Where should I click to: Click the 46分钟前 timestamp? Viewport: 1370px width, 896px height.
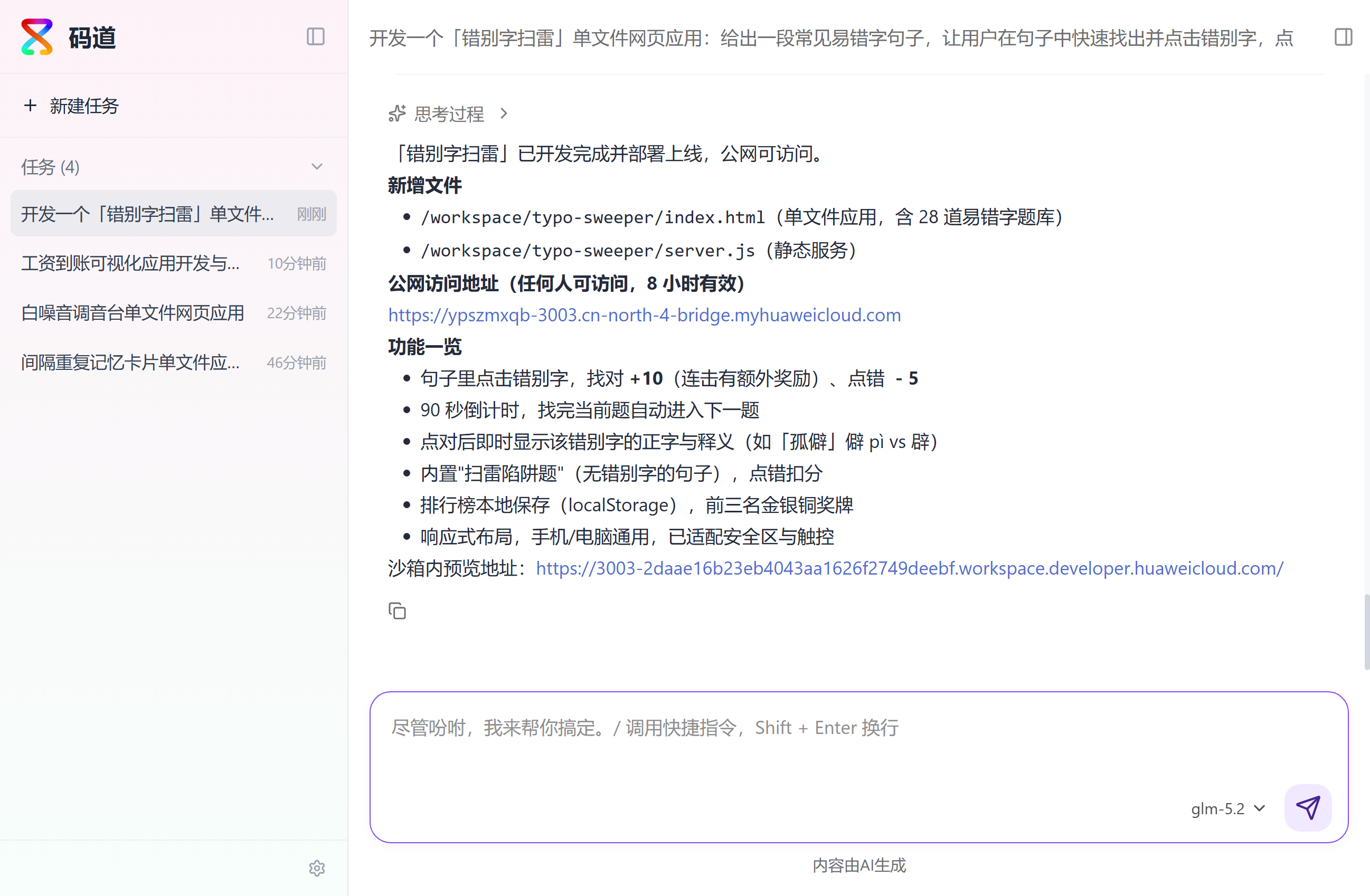[x=297, y=363]
